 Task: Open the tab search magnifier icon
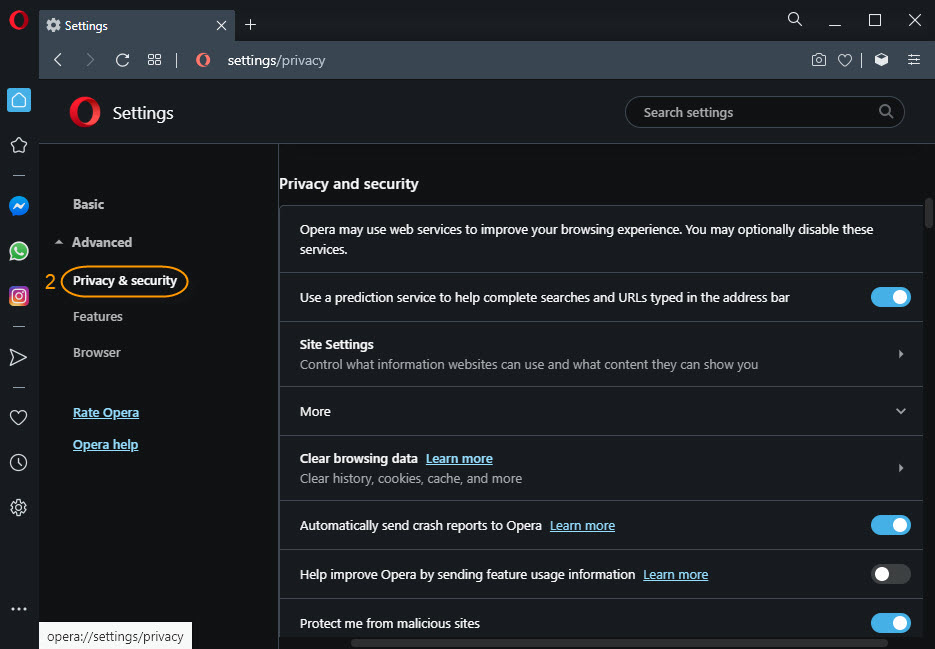point(794,20)
